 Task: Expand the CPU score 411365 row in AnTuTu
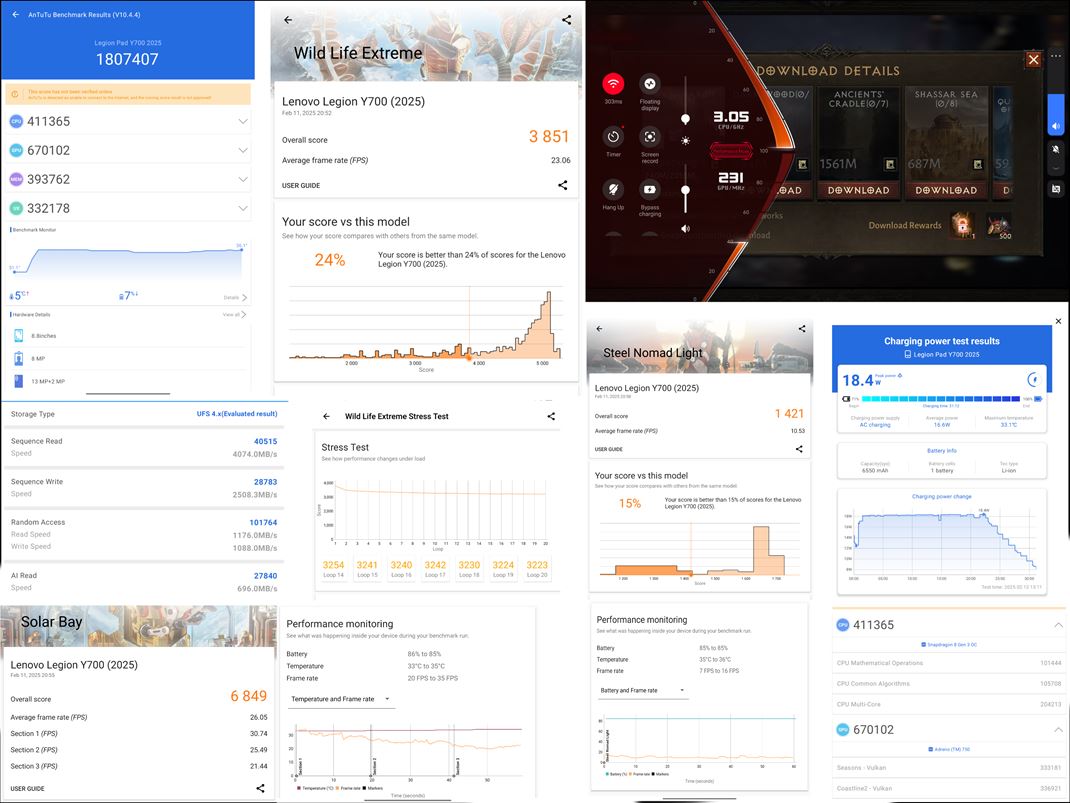[243, 121]
